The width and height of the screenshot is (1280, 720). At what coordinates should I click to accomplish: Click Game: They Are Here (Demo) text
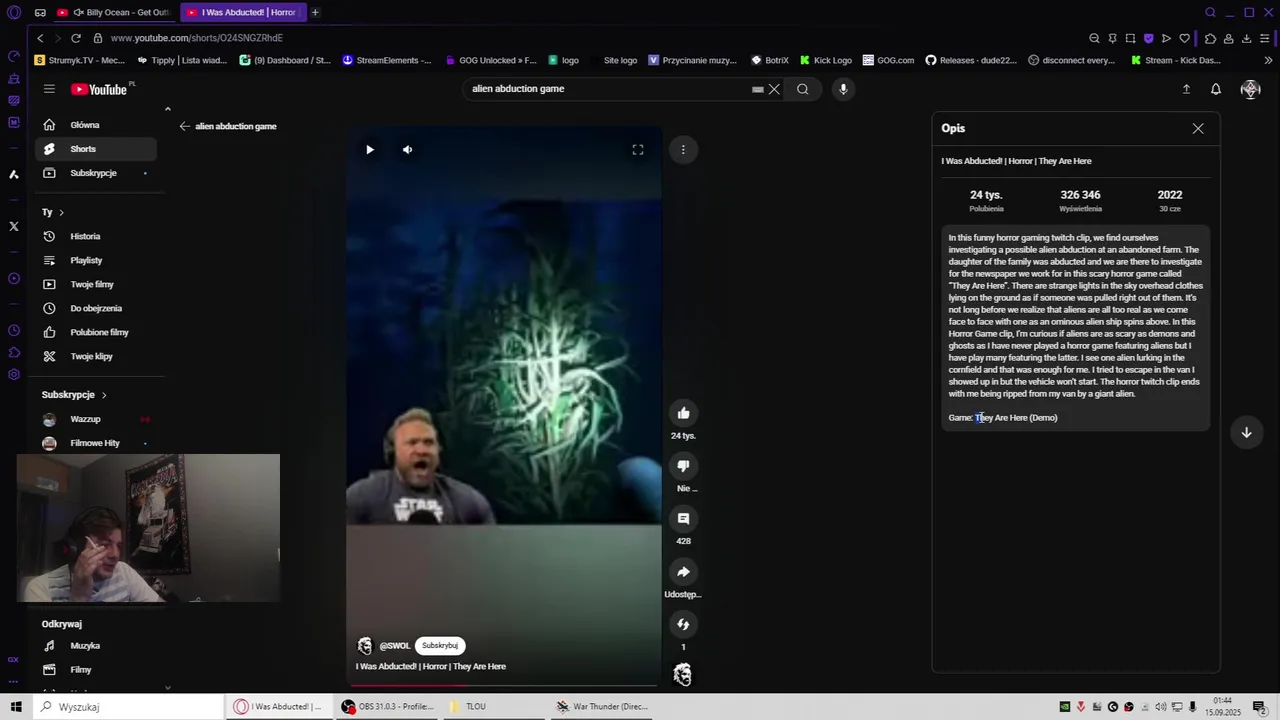(x=1003, y=418)
